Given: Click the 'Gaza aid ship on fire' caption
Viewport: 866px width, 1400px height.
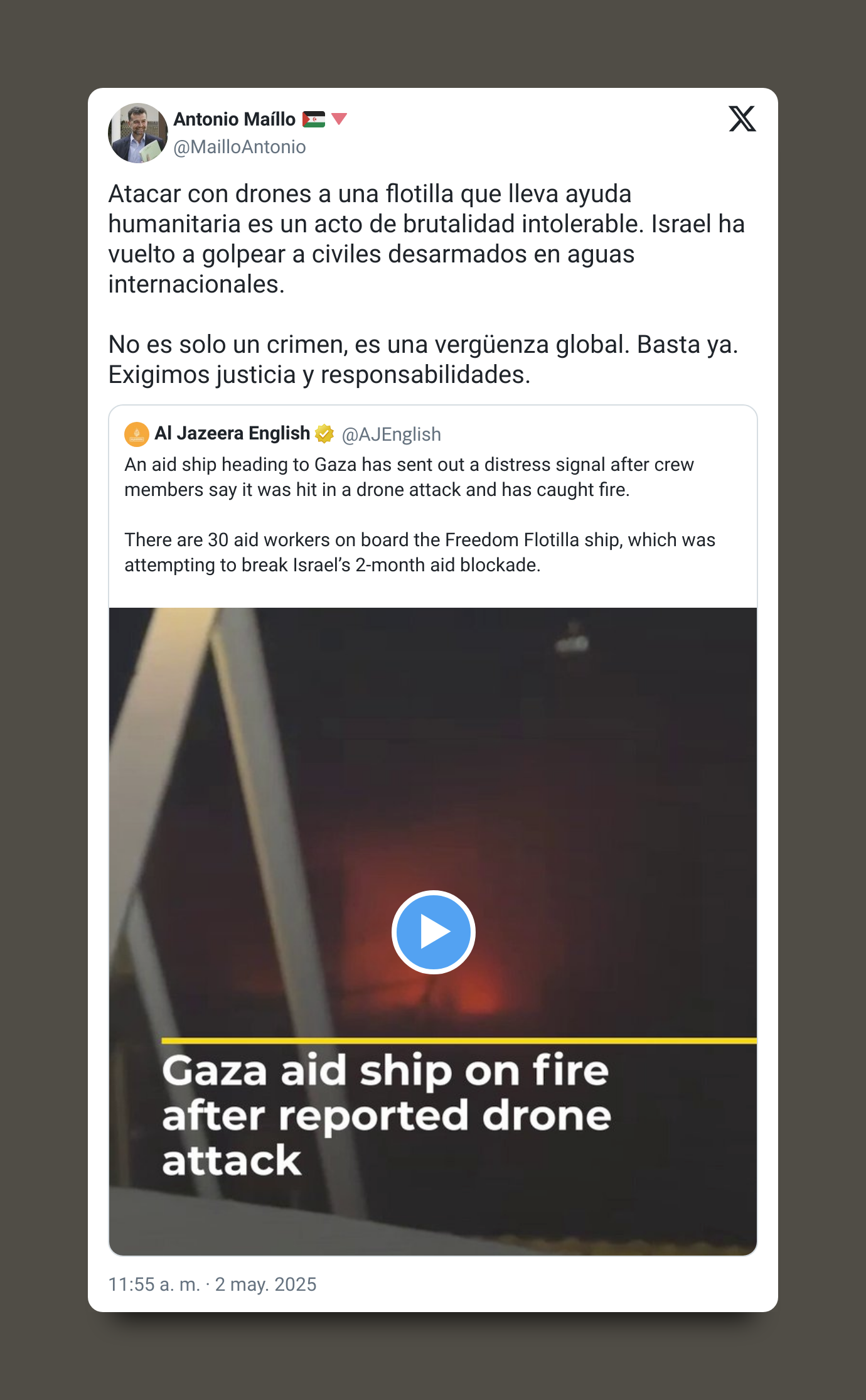Looking at the screenshot, I should click(387, 1115).
